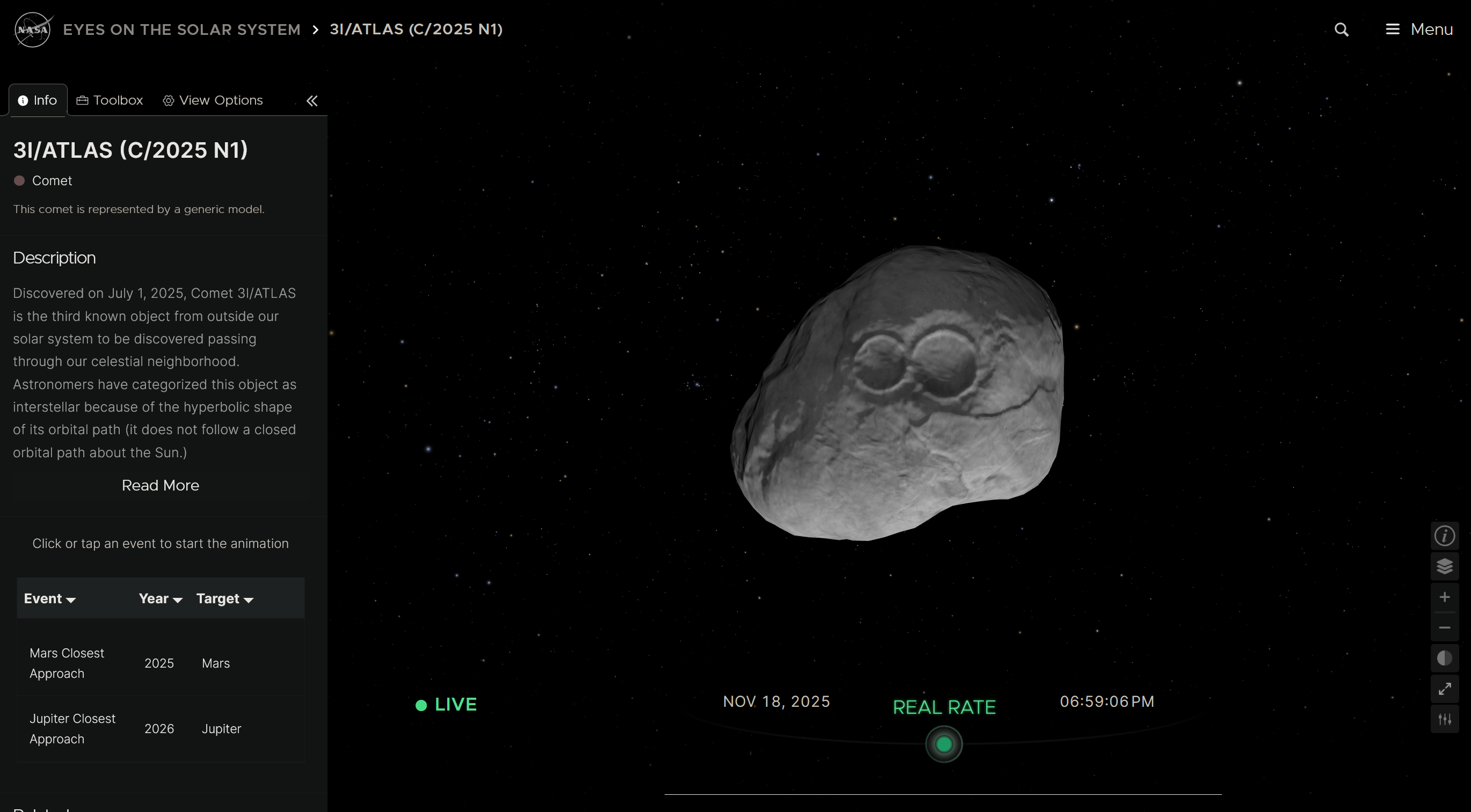Enter fullscreen with the expand arrows icon

1444,689
